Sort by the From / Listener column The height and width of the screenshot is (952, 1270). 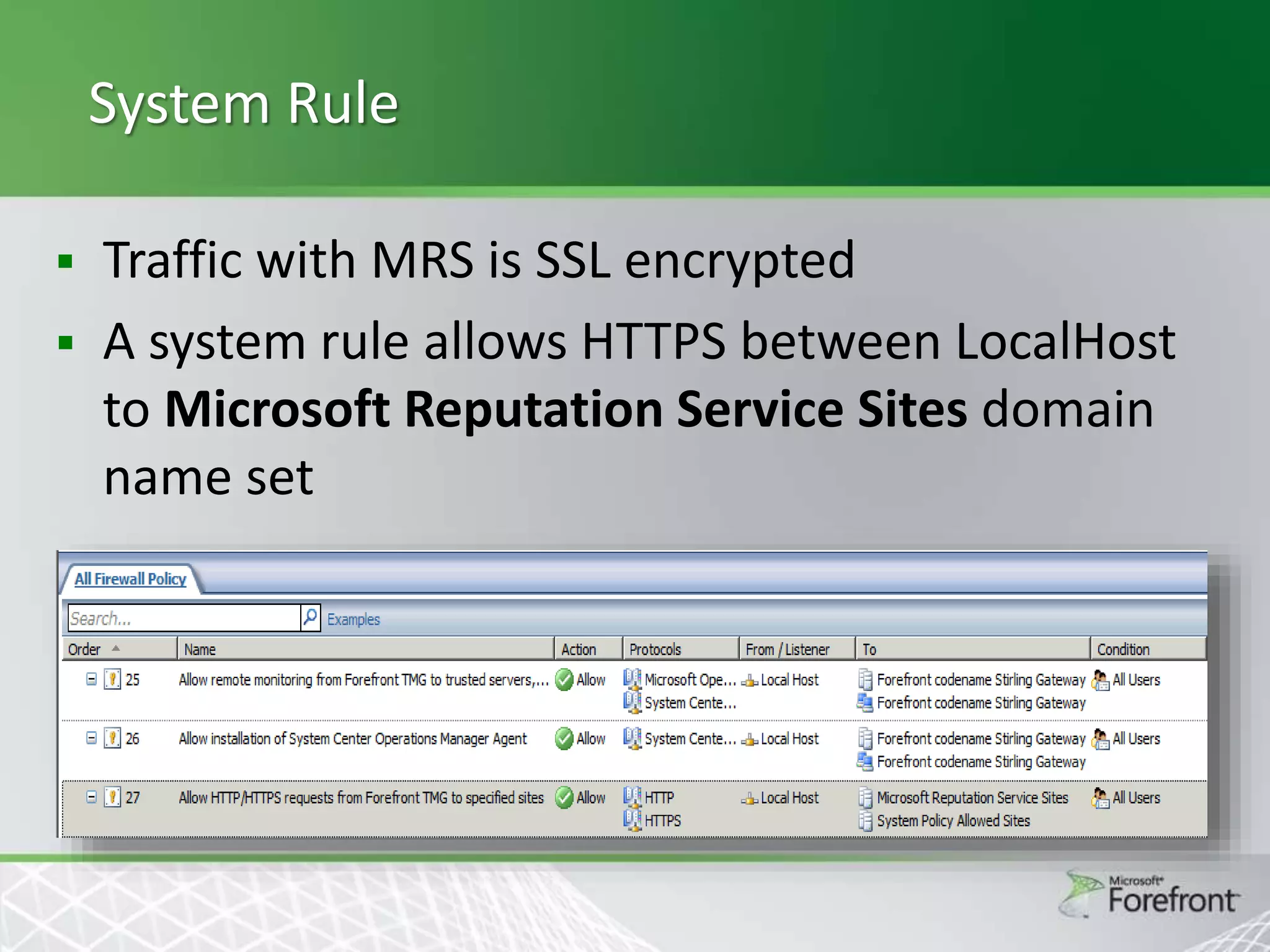click(797, 649)
